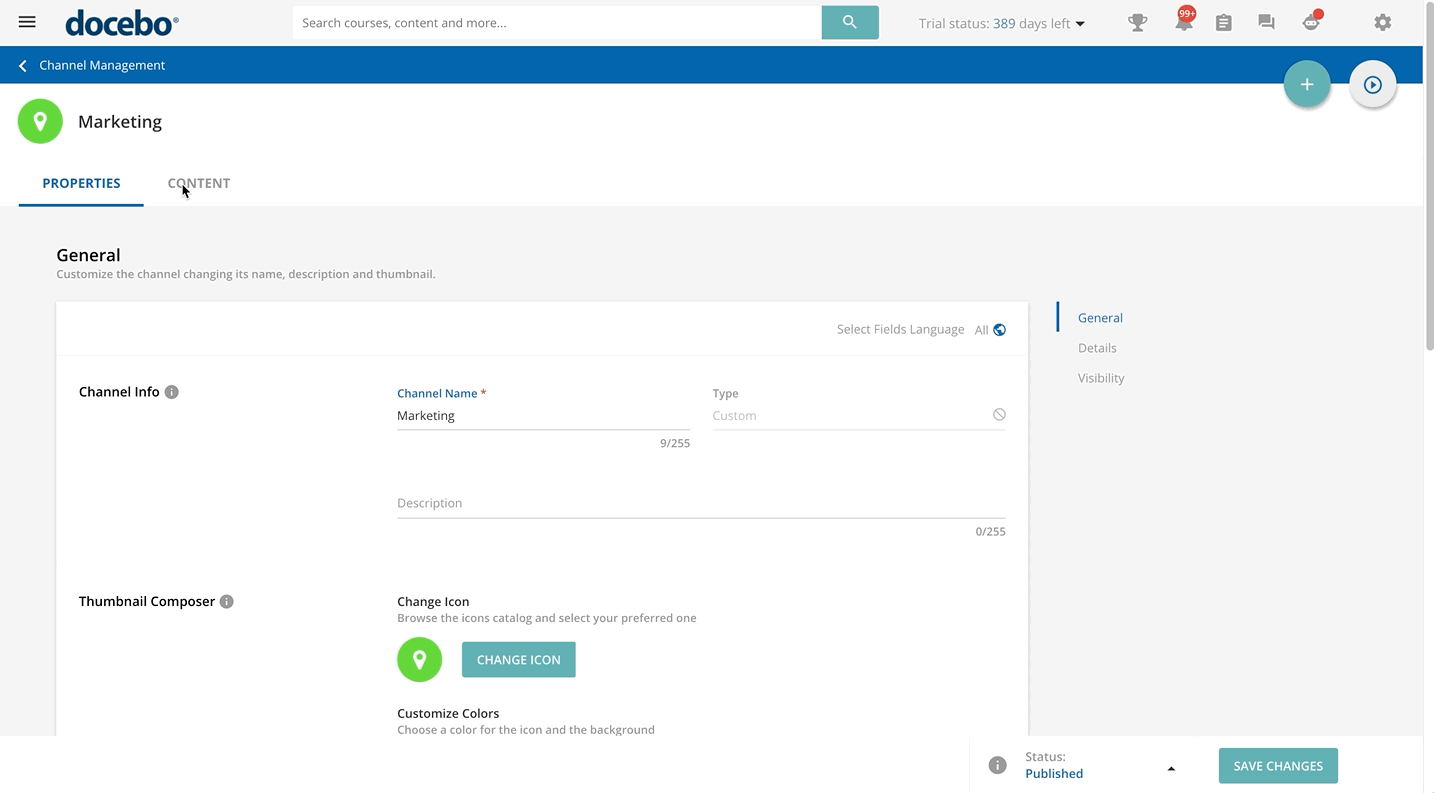Open the settings gear icon
This screenshot has width=1434, height=793.
1382,22
